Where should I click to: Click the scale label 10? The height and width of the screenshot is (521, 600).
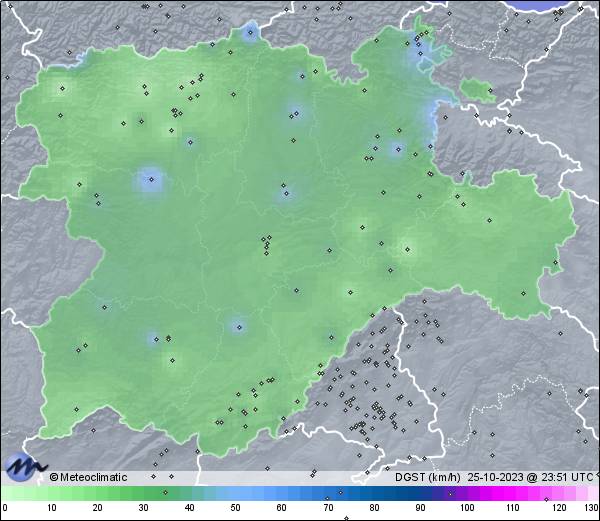click(51, 508)
